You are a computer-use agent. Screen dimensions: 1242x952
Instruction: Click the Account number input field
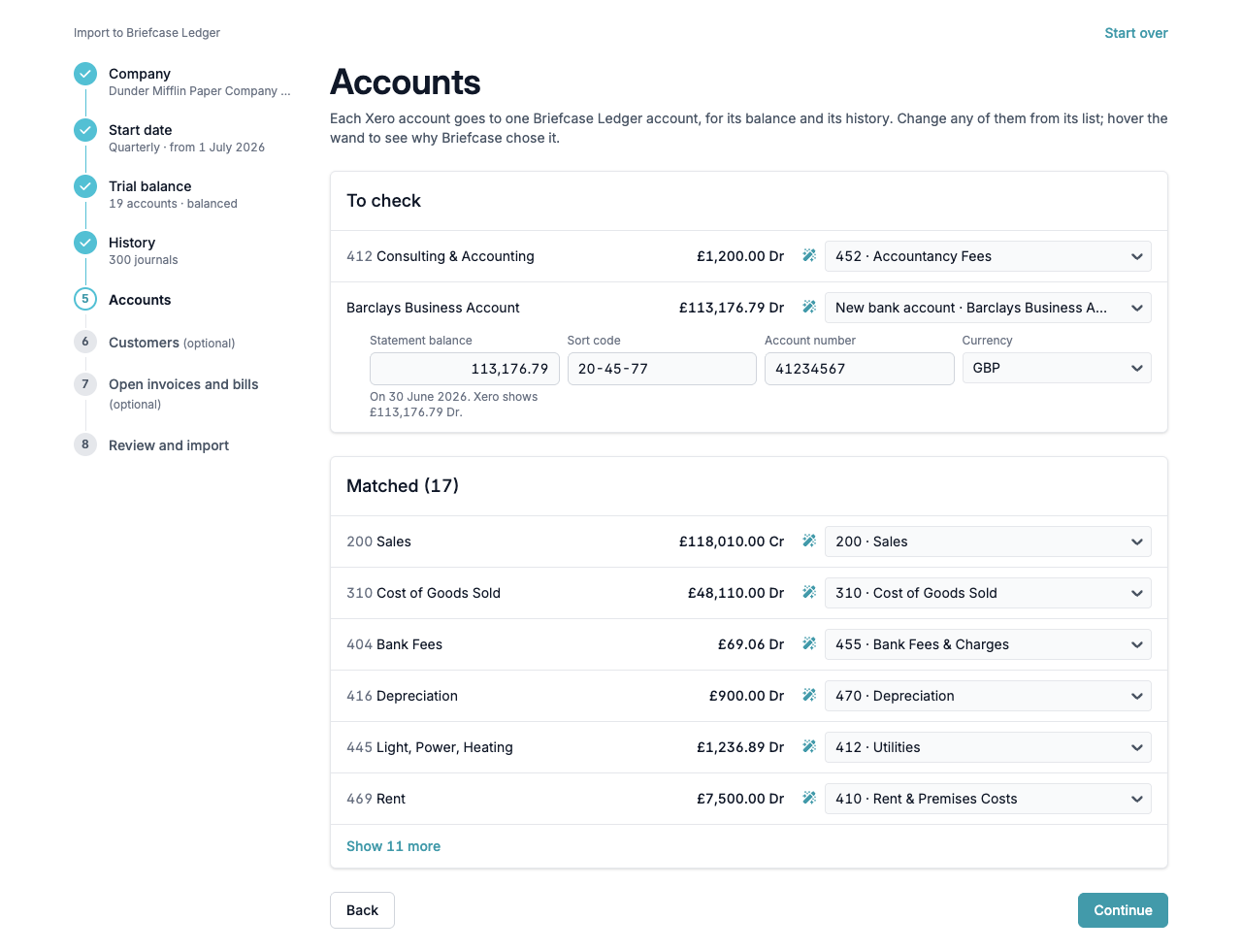click(860, 369)
